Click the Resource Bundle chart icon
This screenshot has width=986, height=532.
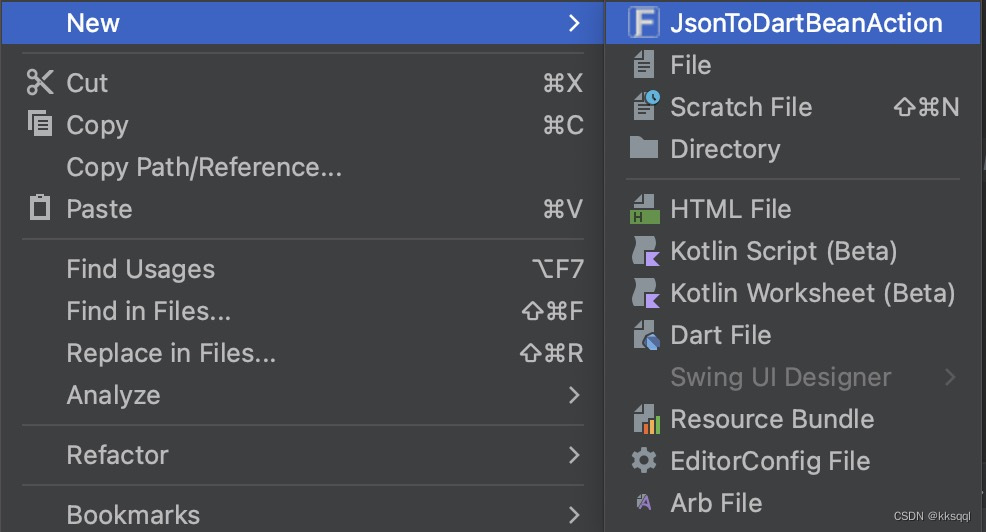[646, 419]
